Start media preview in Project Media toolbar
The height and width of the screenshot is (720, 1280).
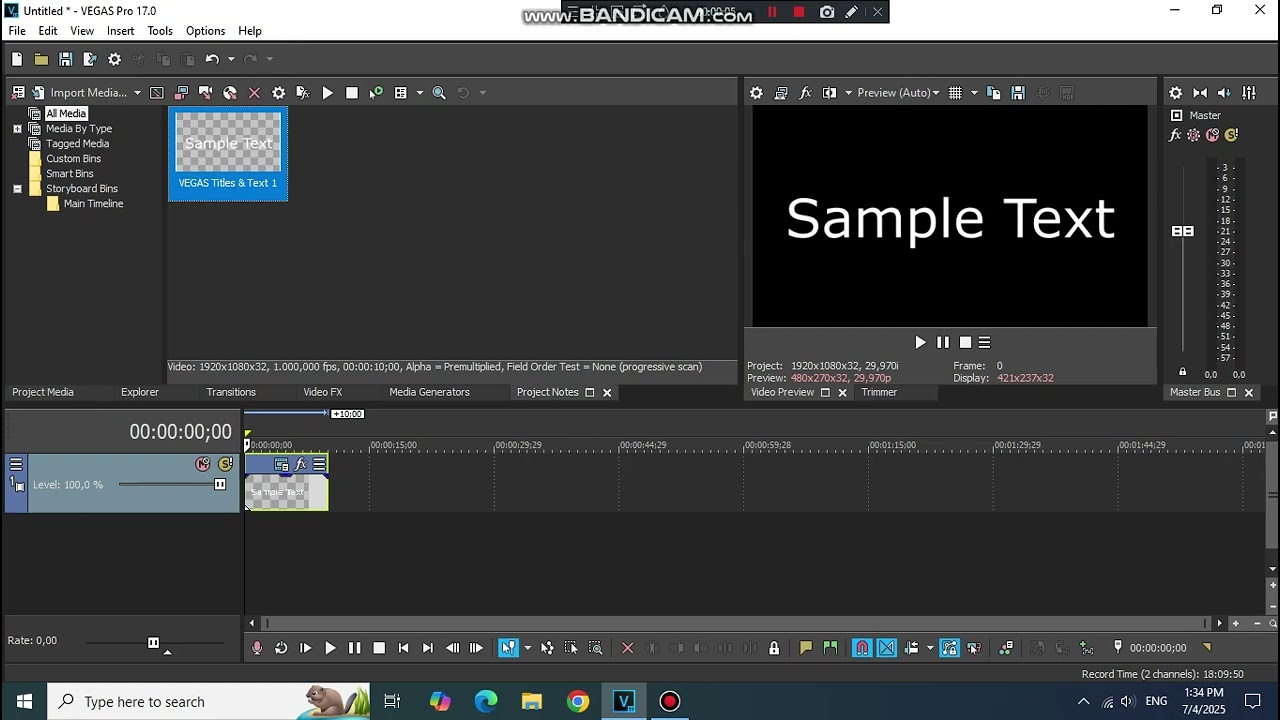pos(327,93)
